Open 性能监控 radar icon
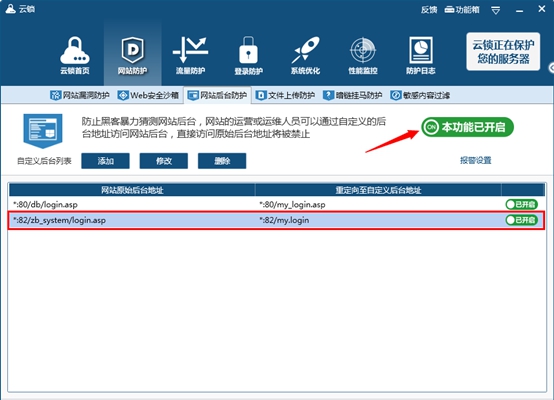This screenshot has height=400, width=554. pos(363,55)
